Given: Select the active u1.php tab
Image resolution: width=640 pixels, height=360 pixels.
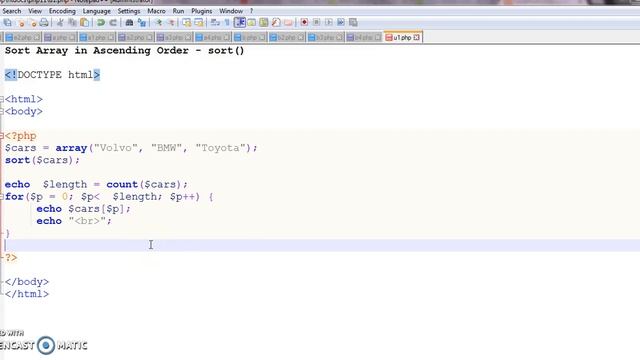Looking at the screenshot, I should pos(402,38).
